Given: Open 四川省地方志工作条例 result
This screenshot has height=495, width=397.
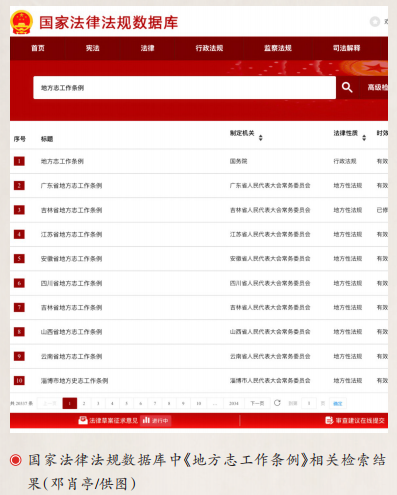Looking at the screenshot, I should tap(71, 283).
